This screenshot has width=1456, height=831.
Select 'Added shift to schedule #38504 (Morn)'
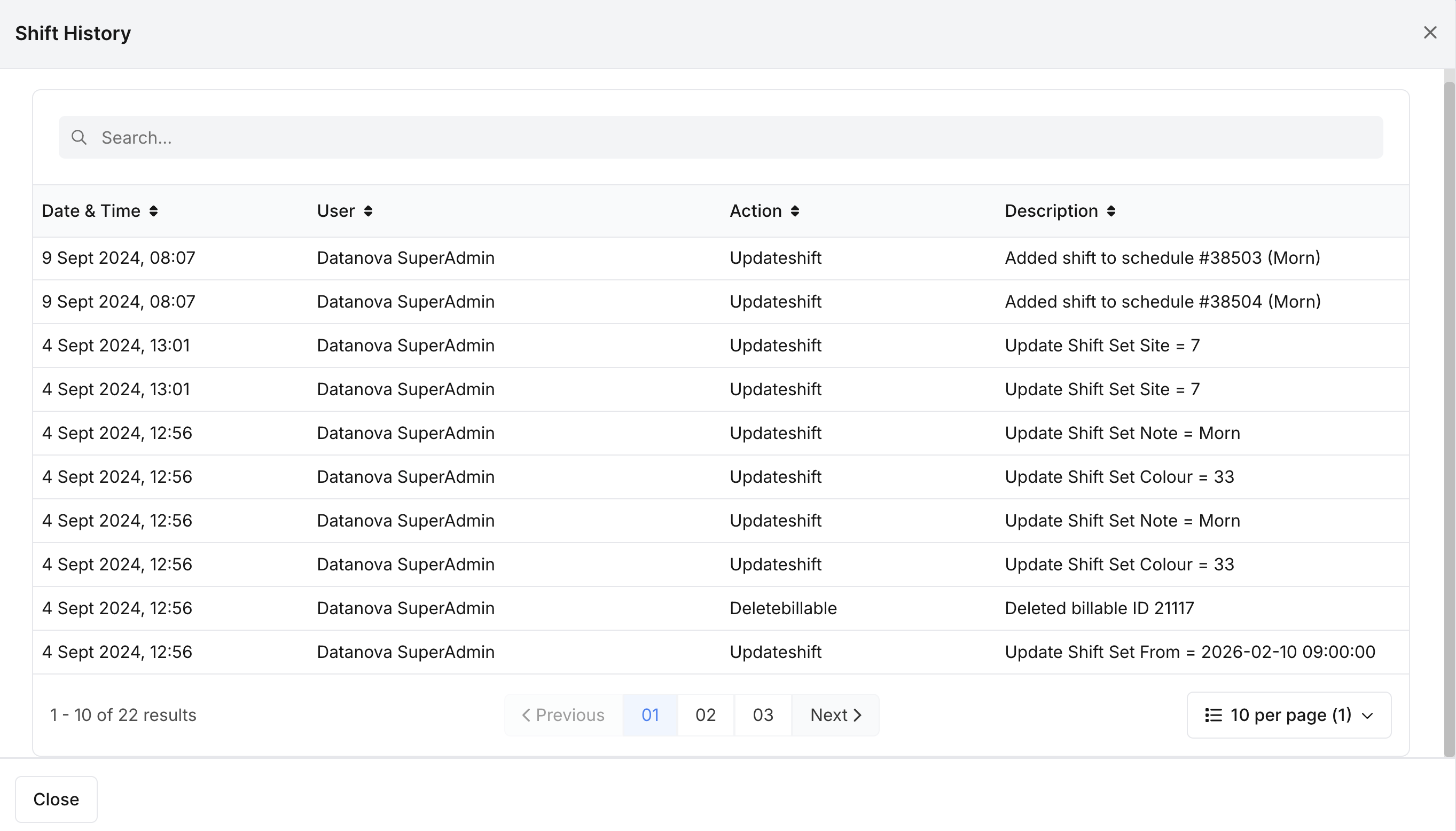[x=1163, y=302]
